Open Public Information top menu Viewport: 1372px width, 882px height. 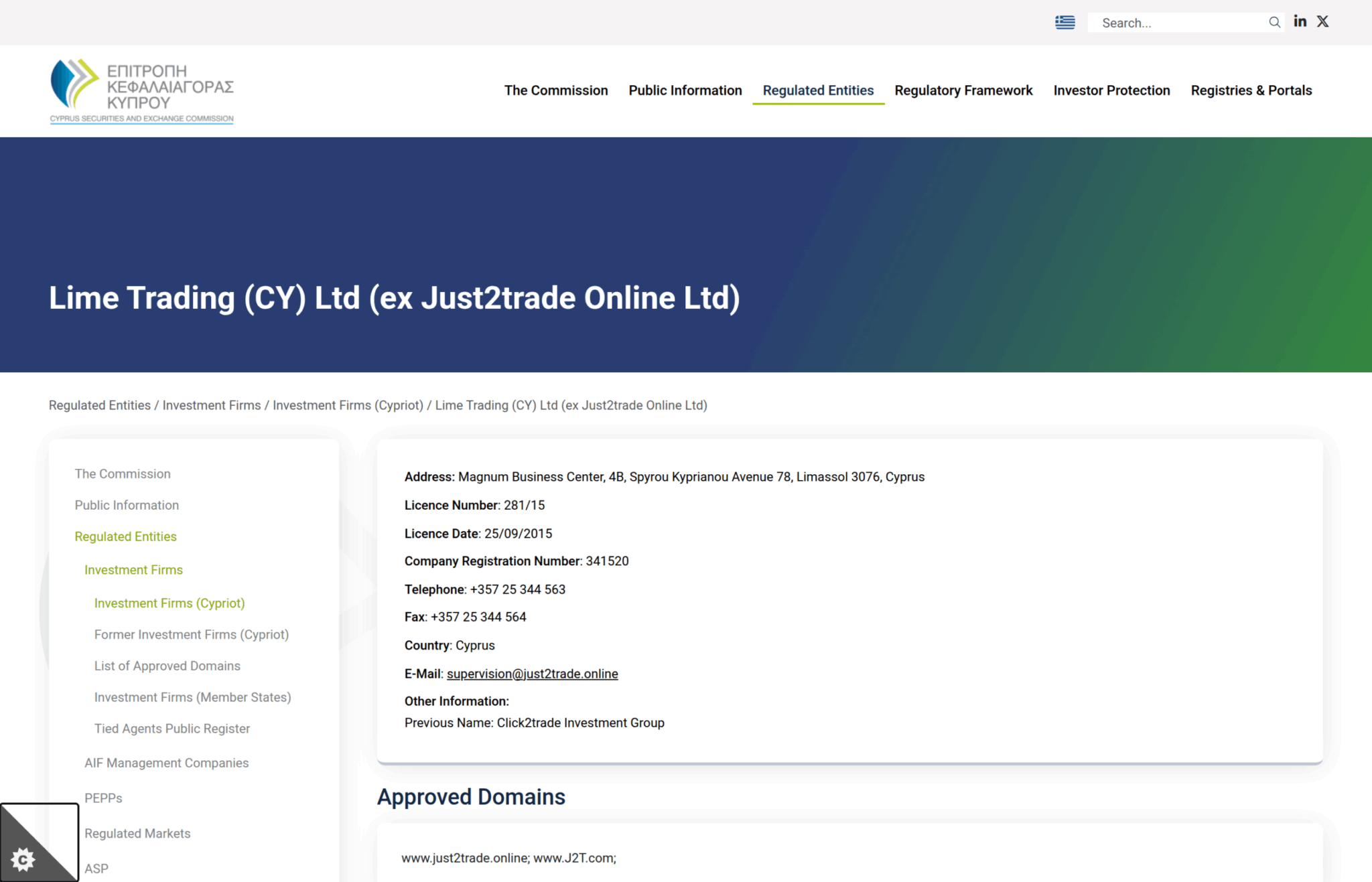[x=685, y=90]
